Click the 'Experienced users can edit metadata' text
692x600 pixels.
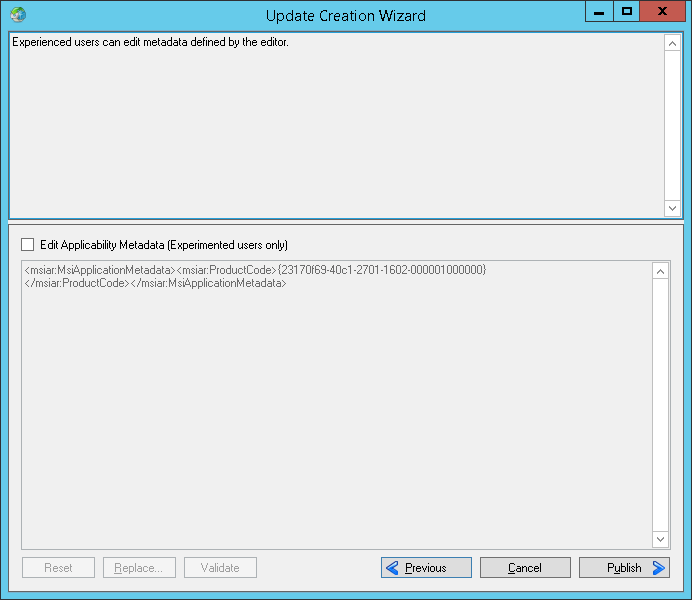click(x=150, y=42)
